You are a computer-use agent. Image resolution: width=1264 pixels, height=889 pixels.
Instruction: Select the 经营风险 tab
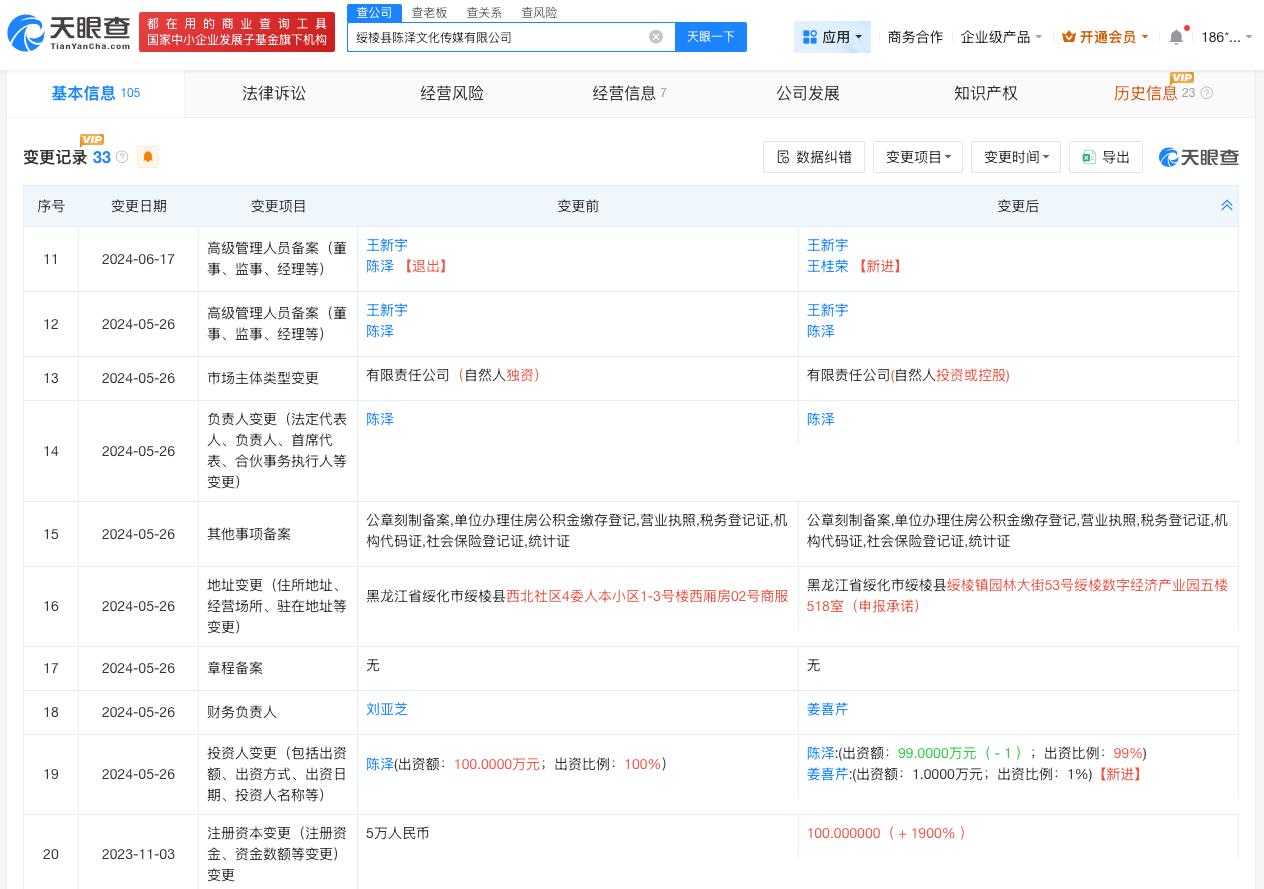click(x=452, y=93)
